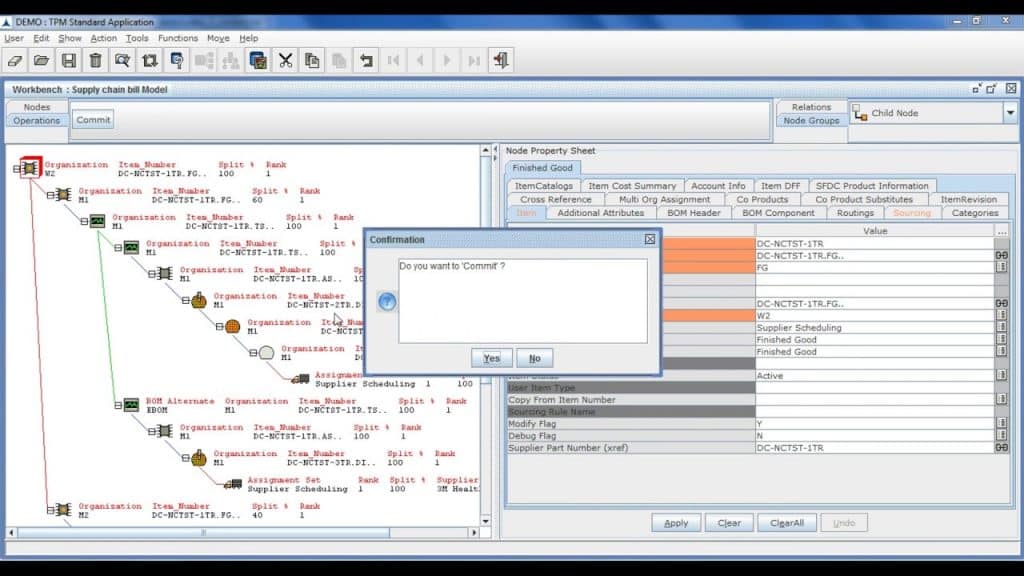1024x576 pixels.
Task: Collapse the BOM Alternate EBOM node
Action: tap(118, 405)
